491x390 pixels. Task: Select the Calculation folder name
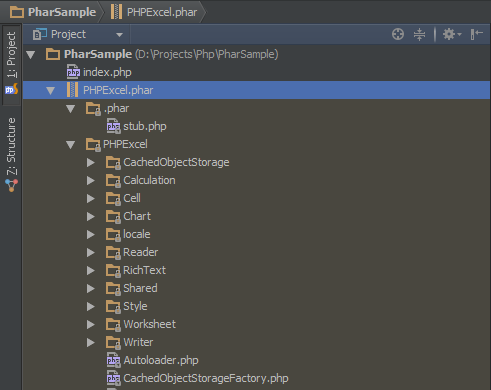[149, 180]
